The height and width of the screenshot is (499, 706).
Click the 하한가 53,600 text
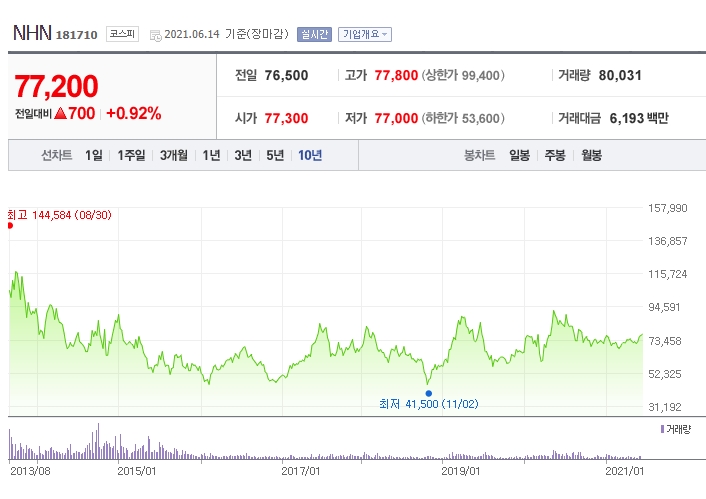point(463,118)
